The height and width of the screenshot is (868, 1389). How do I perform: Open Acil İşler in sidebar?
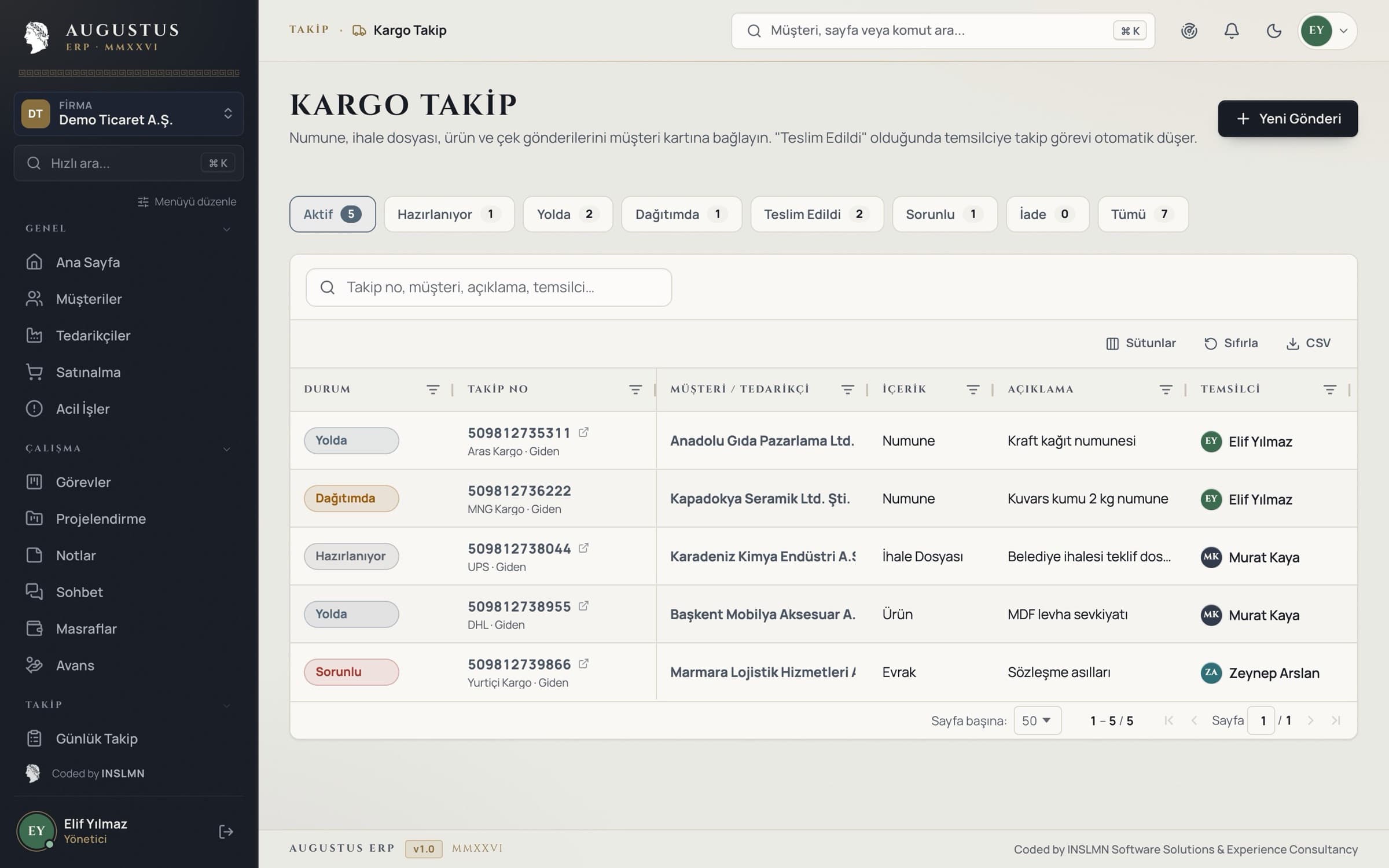tap(128, 409)
